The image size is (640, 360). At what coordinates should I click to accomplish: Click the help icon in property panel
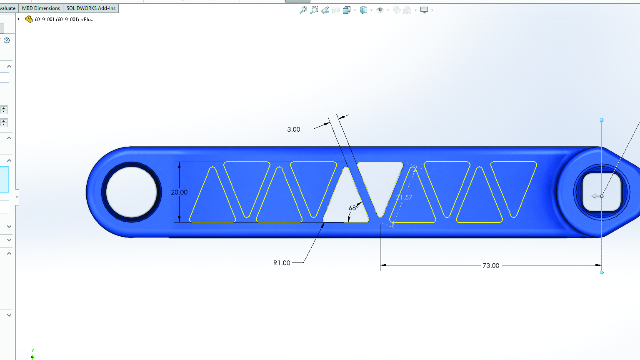point(7,40)
